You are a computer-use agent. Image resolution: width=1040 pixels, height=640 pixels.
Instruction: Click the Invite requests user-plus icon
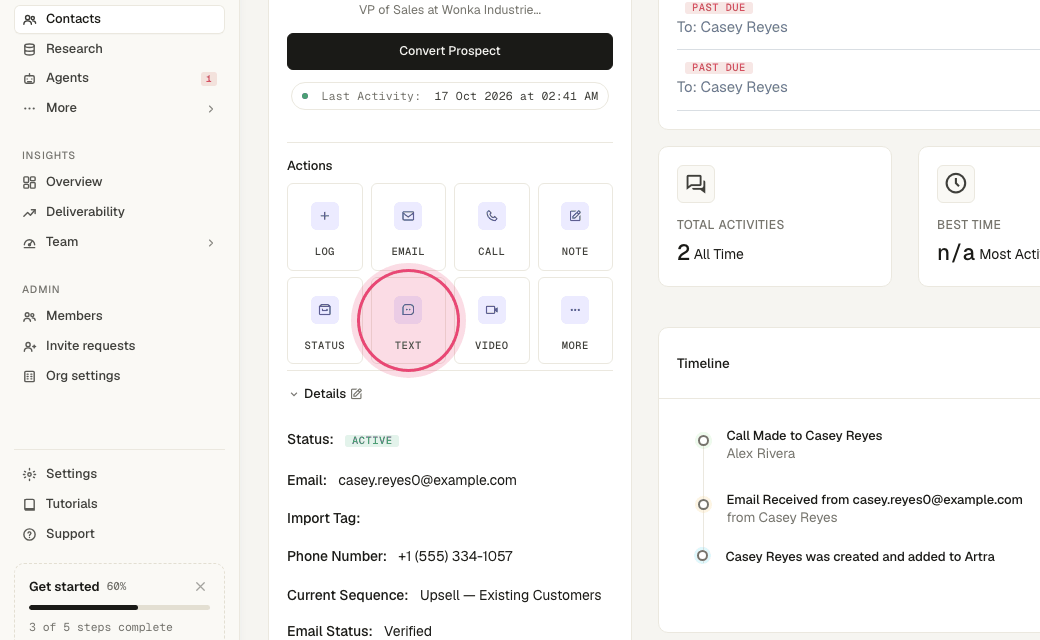(x=29, y=347)
